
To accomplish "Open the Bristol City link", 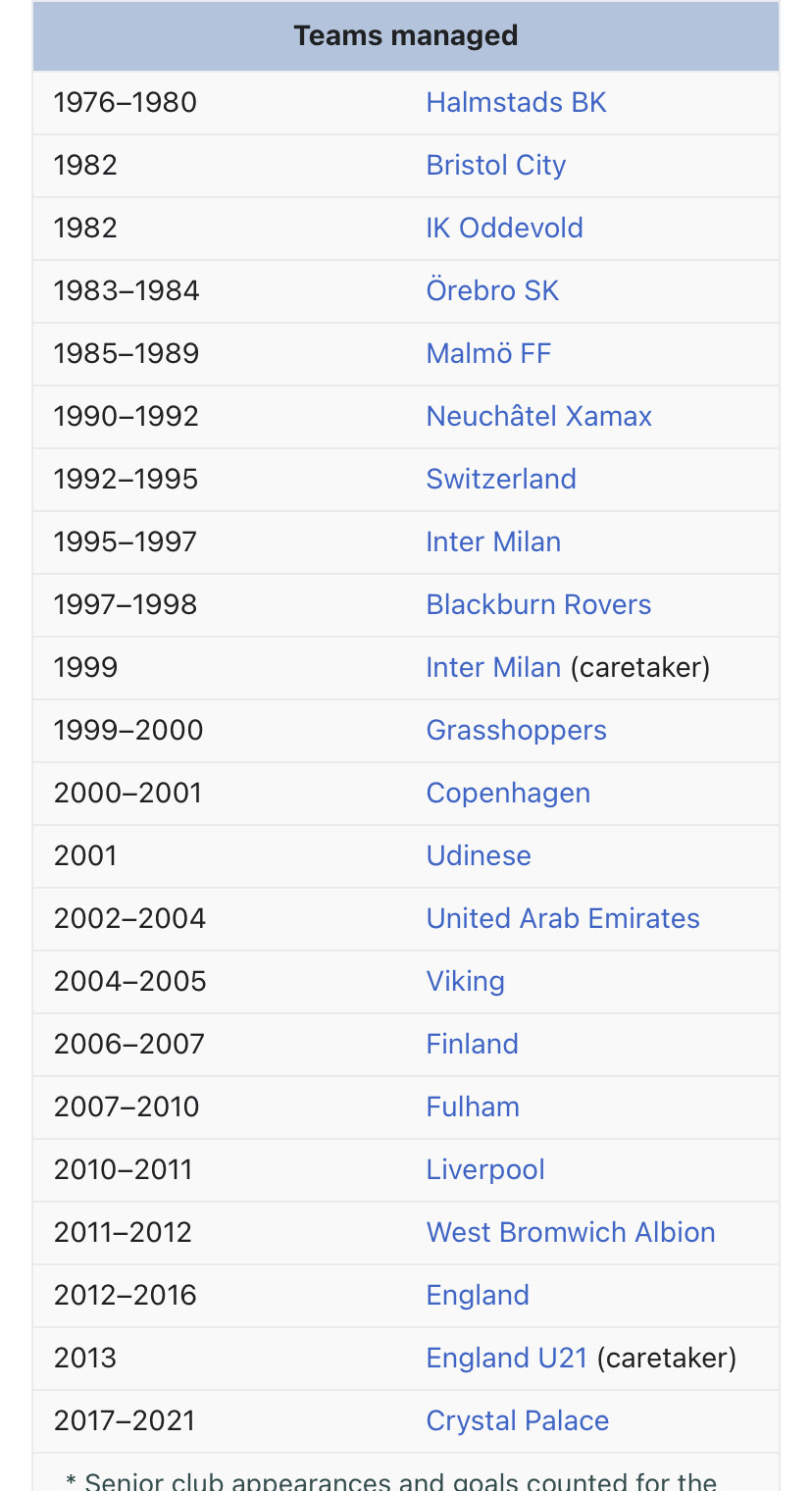I will coord(496,165).
